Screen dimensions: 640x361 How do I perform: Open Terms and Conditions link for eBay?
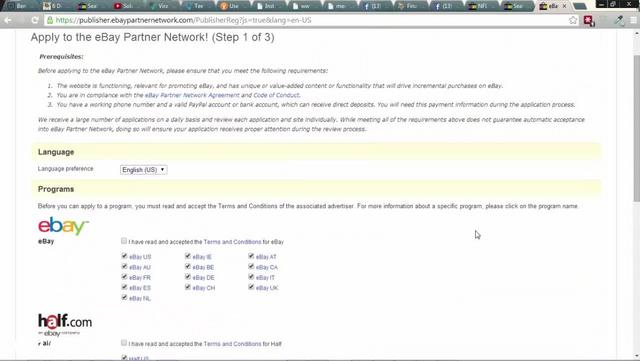[232, 242]
